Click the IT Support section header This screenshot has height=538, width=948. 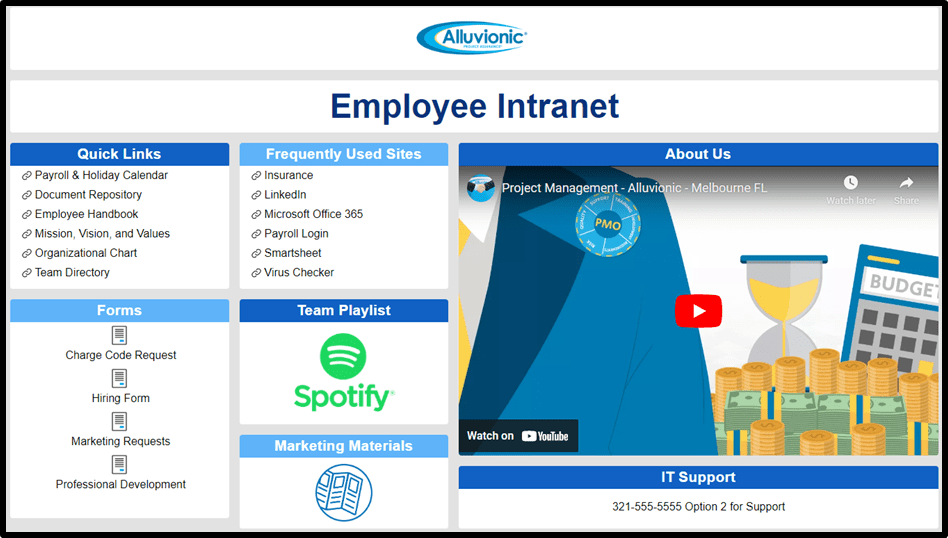[698, 478]
